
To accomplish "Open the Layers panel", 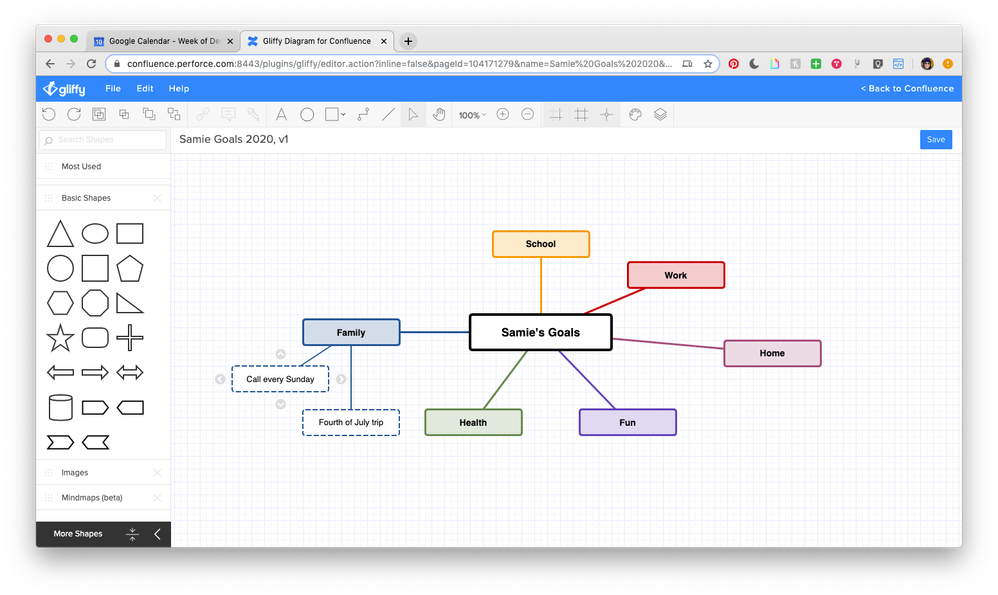I will [x=660, y=114].
